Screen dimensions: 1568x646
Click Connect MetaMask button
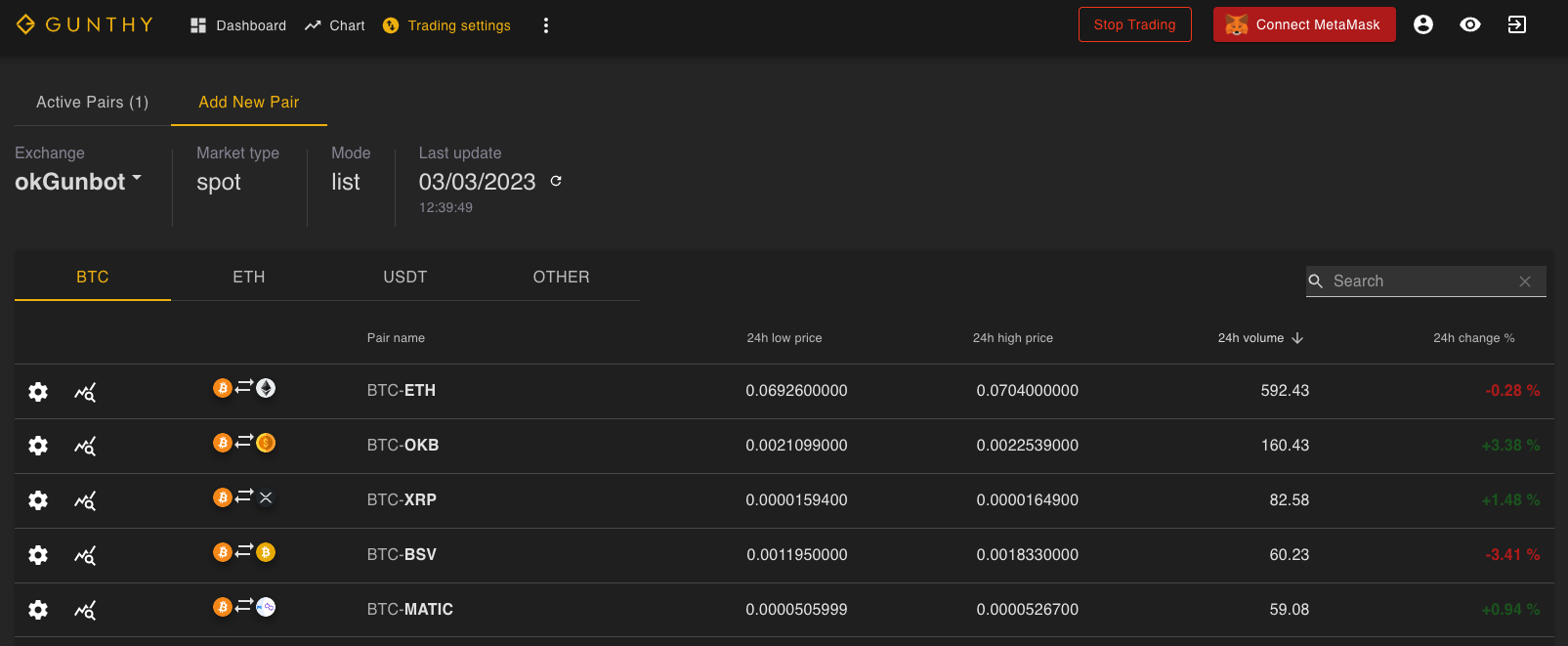point(1304,24)
